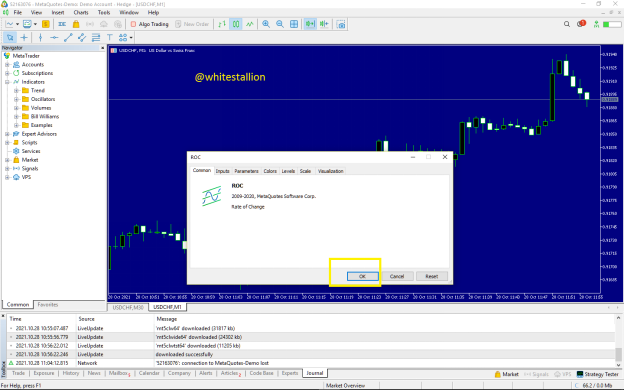Expand the Signals node in Navigator

coord(7,169)
